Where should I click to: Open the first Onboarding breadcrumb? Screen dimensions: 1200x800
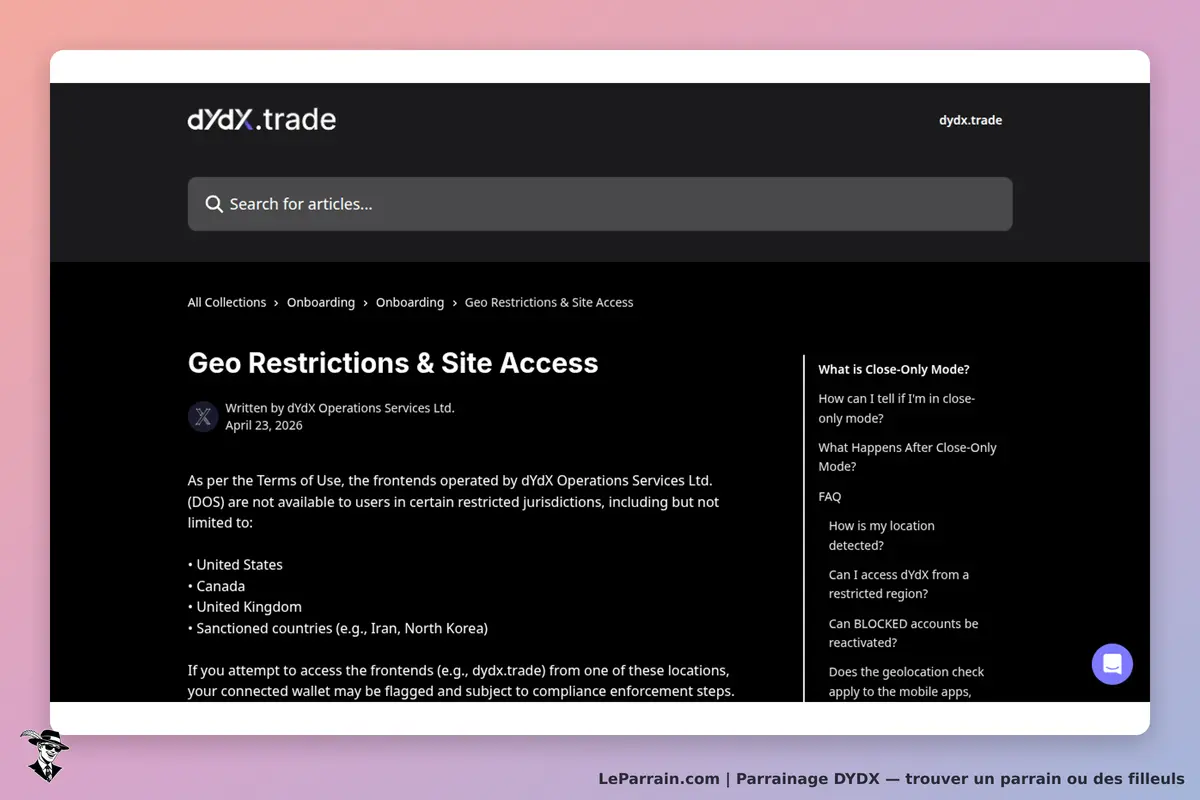321,302
